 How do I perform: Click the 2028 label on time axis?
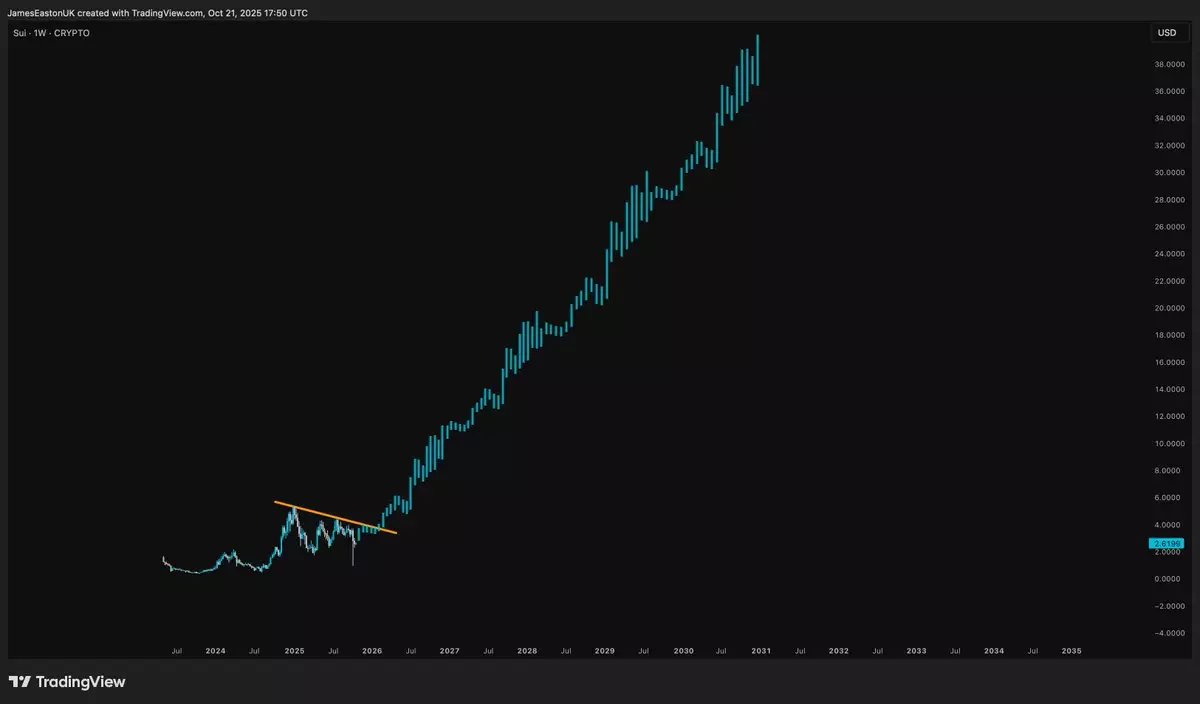tap(527, 651)
